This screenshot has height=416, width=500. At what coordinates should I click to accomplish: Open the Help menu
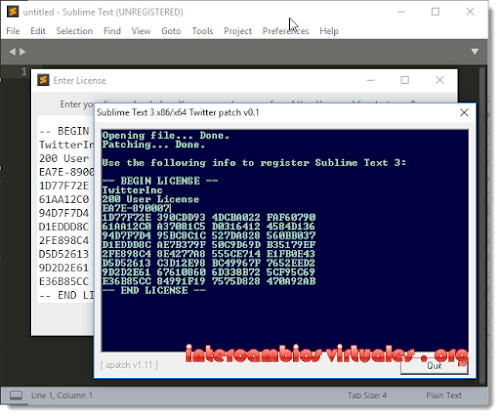(329, 31)
